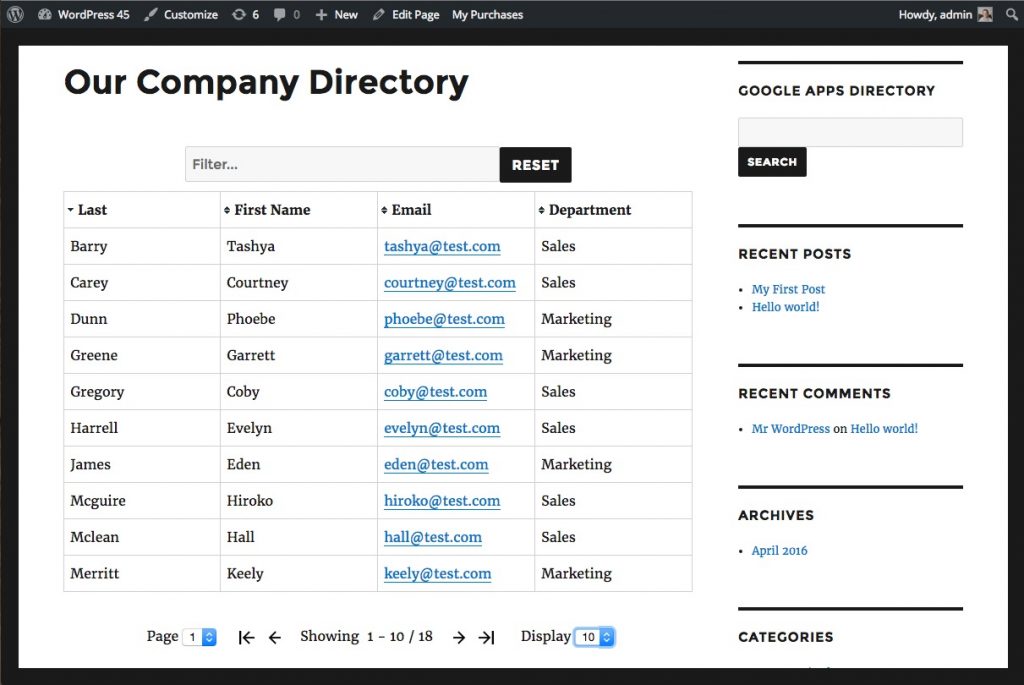This screenshot has width=1024, height=685.
Task: Click the Our Company Directory page heading
Action: pos(266,83)
